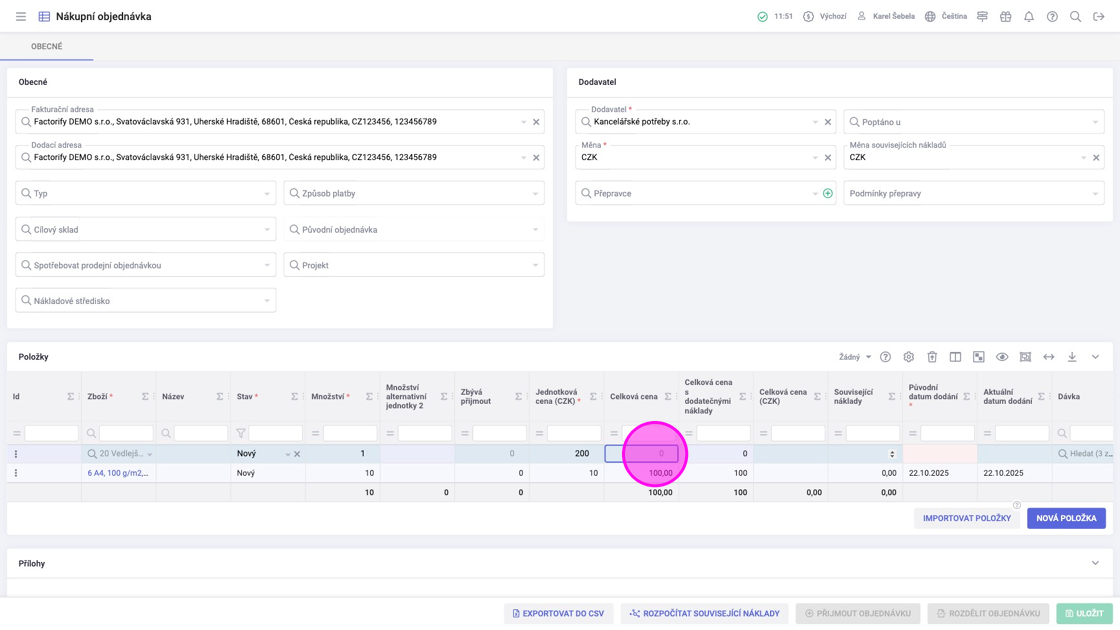Switch to the OBECNÉ tab

click(47, 47)
